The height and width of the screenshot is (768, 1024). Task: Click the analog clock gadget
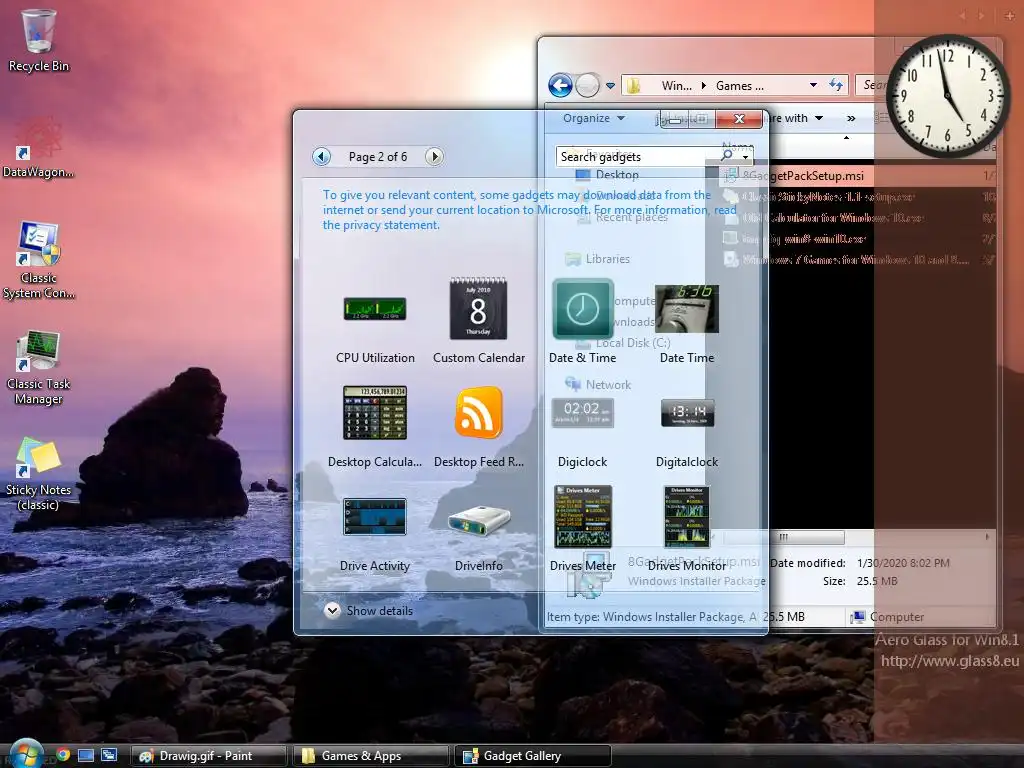[x=948, y=96]
